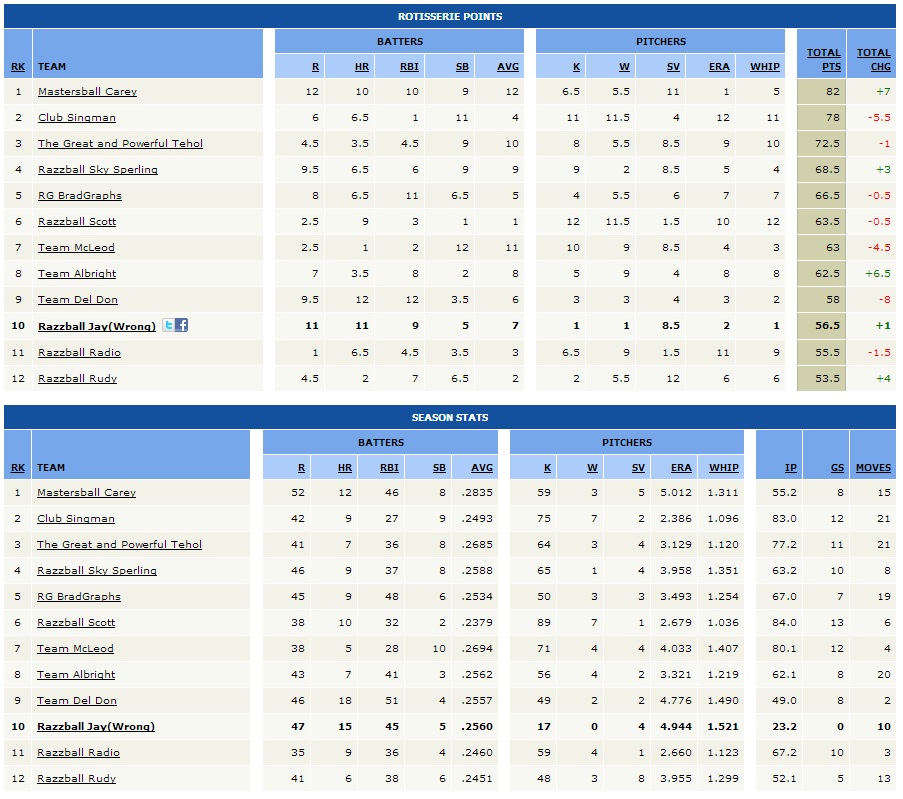Screen dimensions: 903x799
Task: Sort Season Stats by MOVES column
Action: click(x=874, y=468)
